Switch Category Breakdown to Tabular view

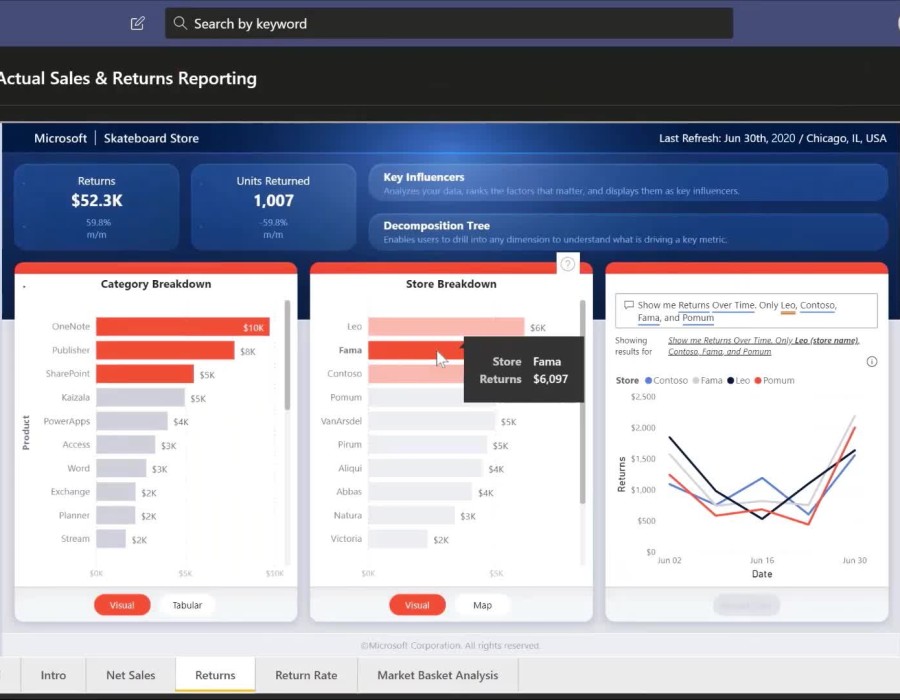tap(187, 605)
